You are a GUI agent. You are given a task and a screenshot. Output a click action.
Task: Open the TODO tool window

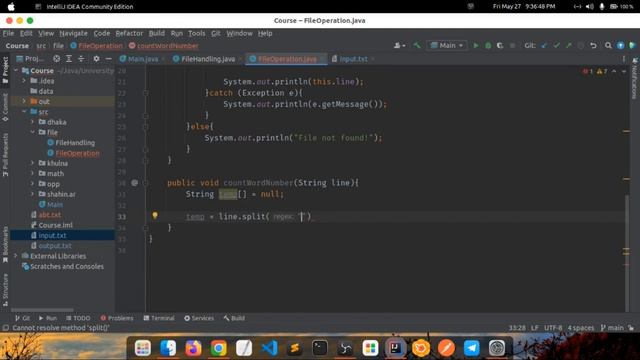(78, 318)
